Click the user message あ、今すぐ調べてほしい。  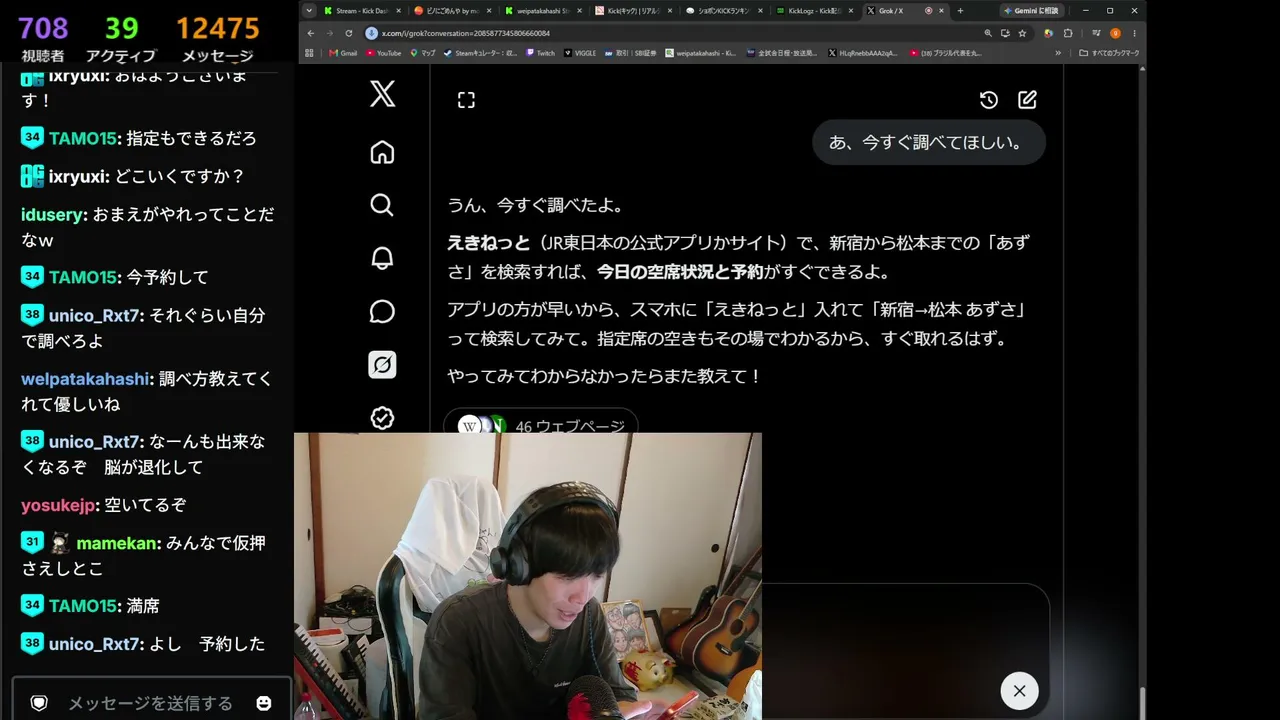(928, 143)
